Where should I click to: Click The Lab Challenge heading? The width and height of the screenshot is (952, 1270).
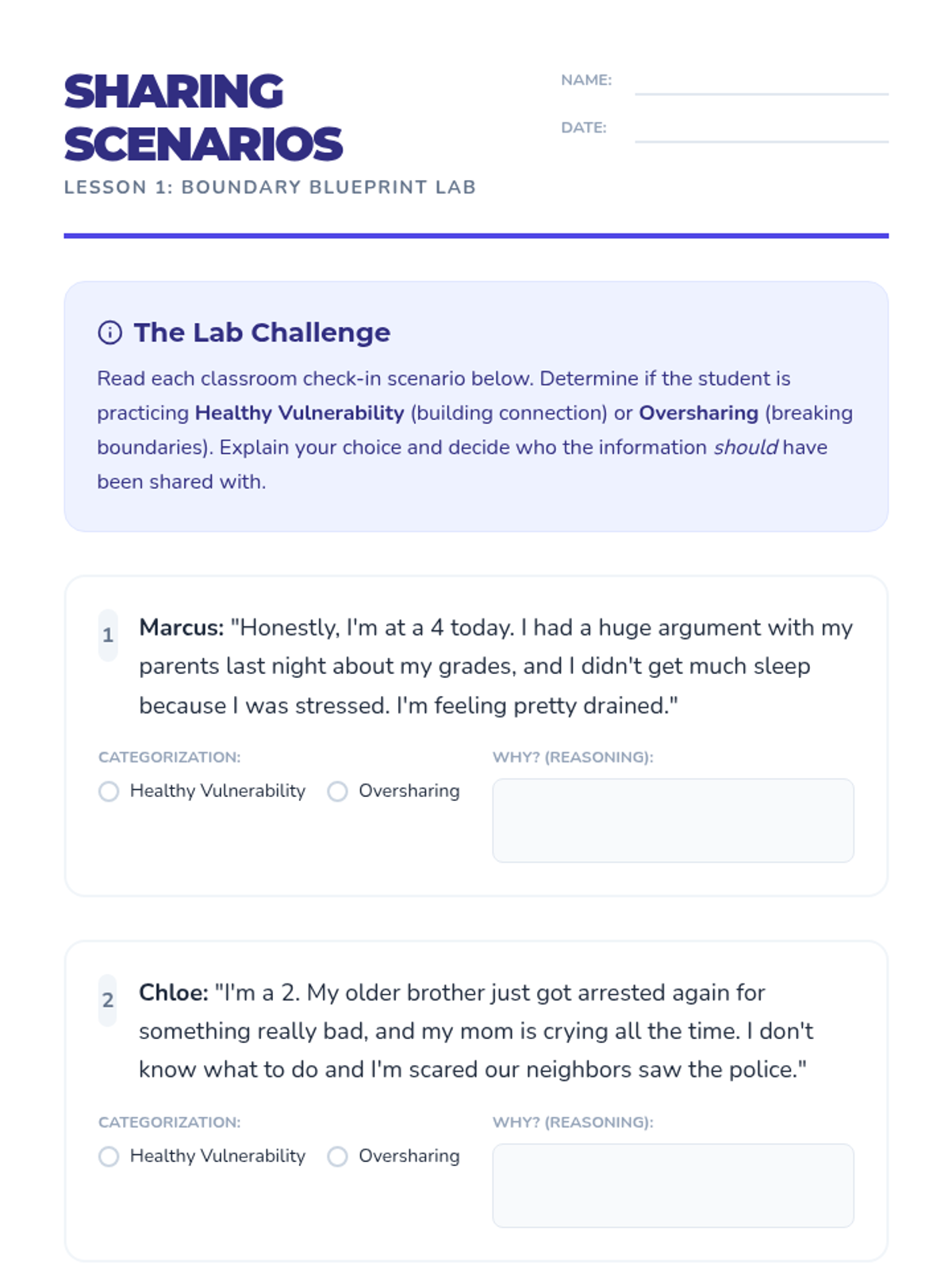[x=262, y=333]
